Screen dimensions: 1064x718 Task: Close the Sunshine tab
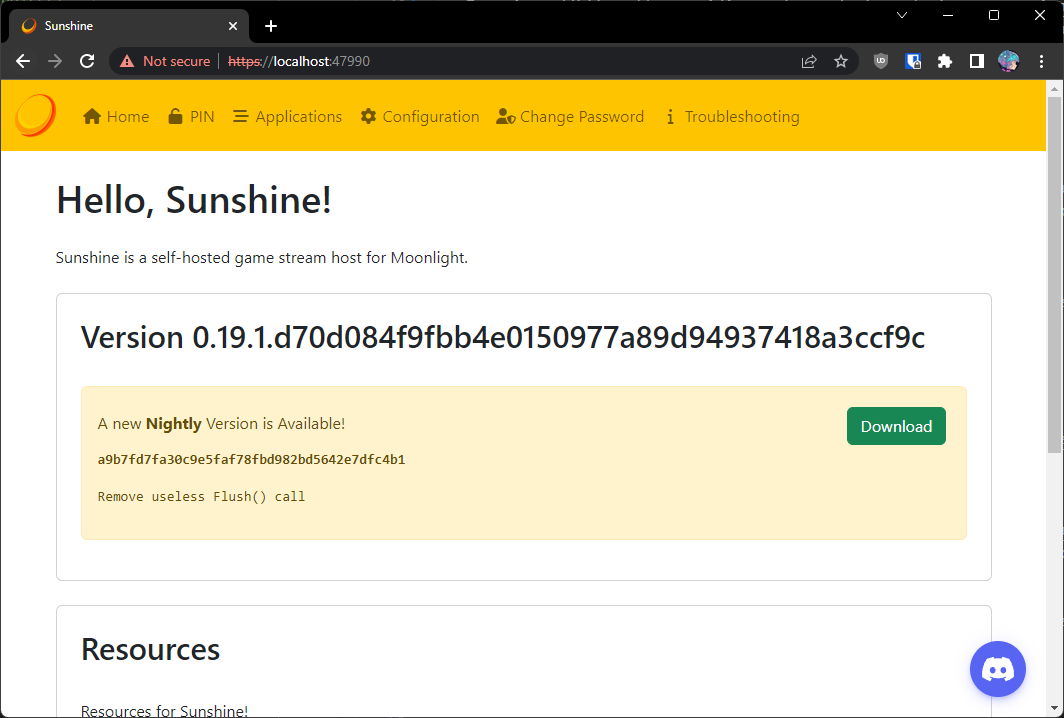pyautogui.click(x=233, y=26)
